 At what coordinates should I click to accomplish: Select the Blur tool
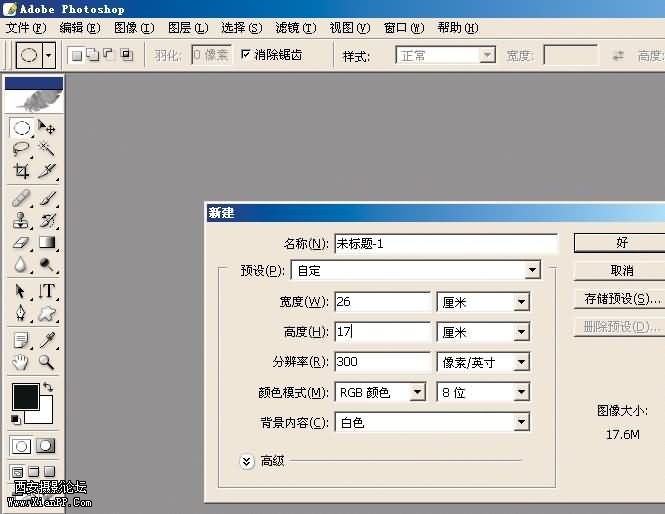pyautogui.click(x=21, y=265)
